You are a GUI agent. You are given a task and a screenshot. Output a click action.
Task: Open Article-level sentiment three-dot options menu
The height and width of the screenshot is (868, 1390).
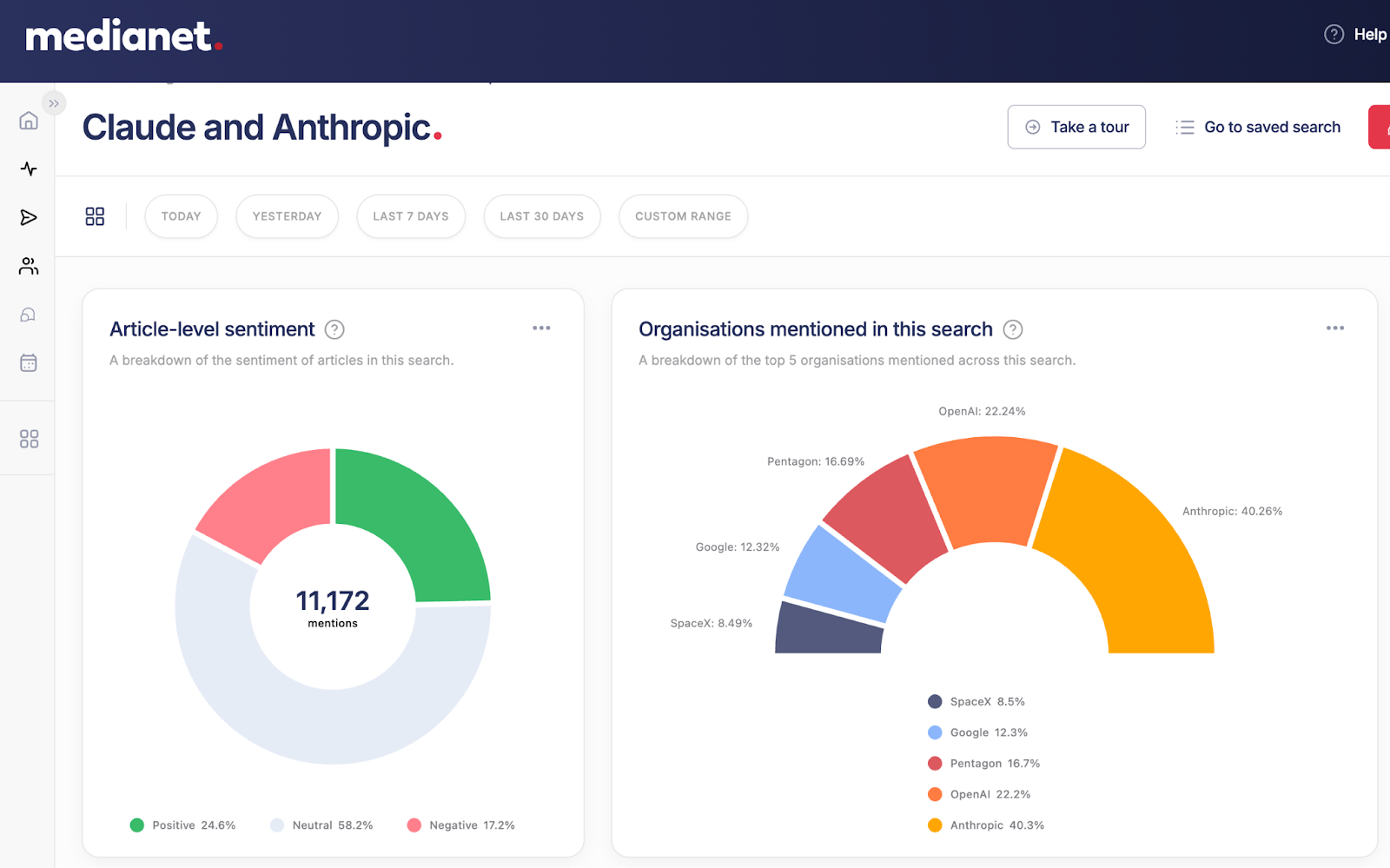(x=541, y=328)
